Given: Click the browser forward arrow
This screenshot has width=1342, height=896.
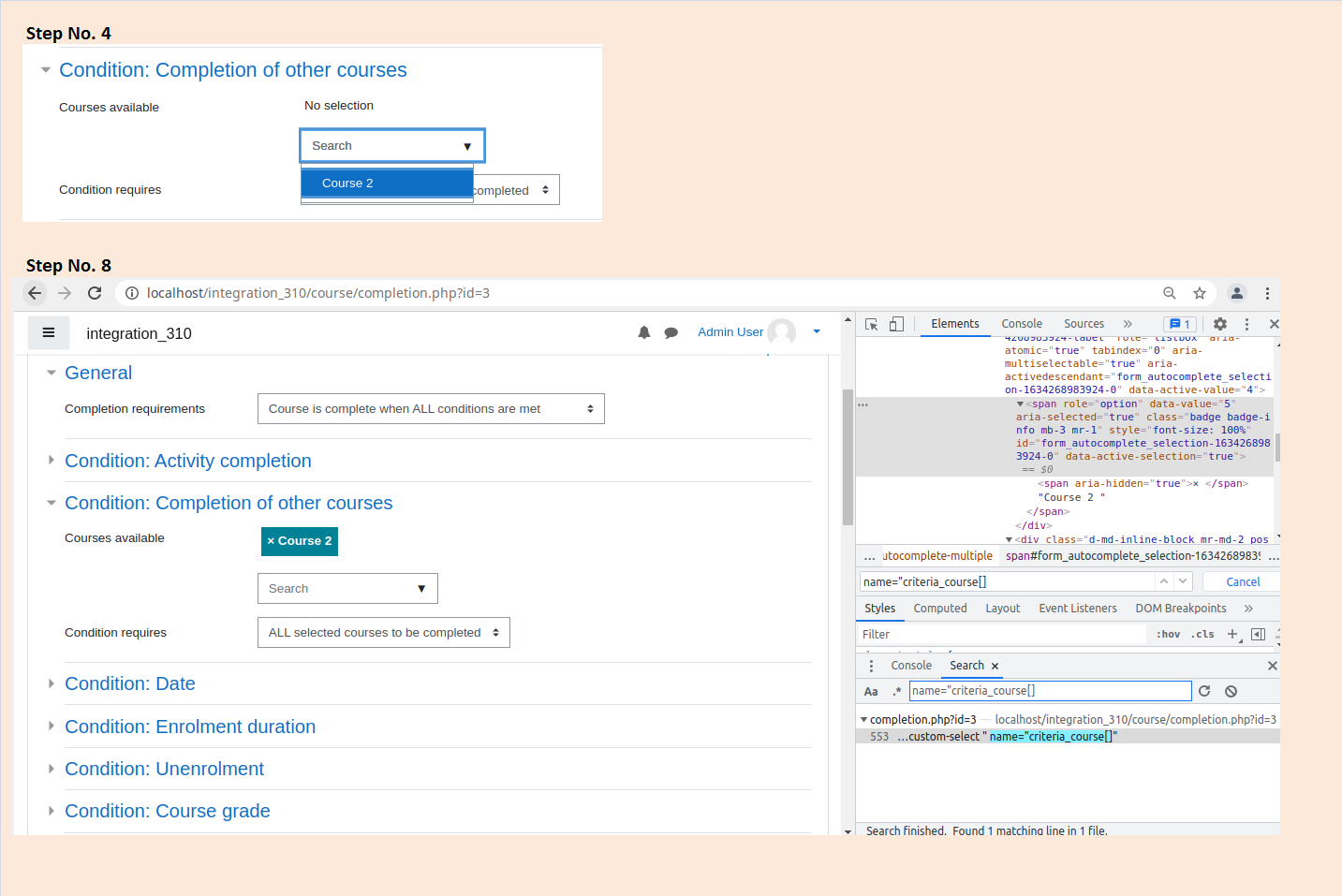Looking at the screenshot, I should pos(65,293).
